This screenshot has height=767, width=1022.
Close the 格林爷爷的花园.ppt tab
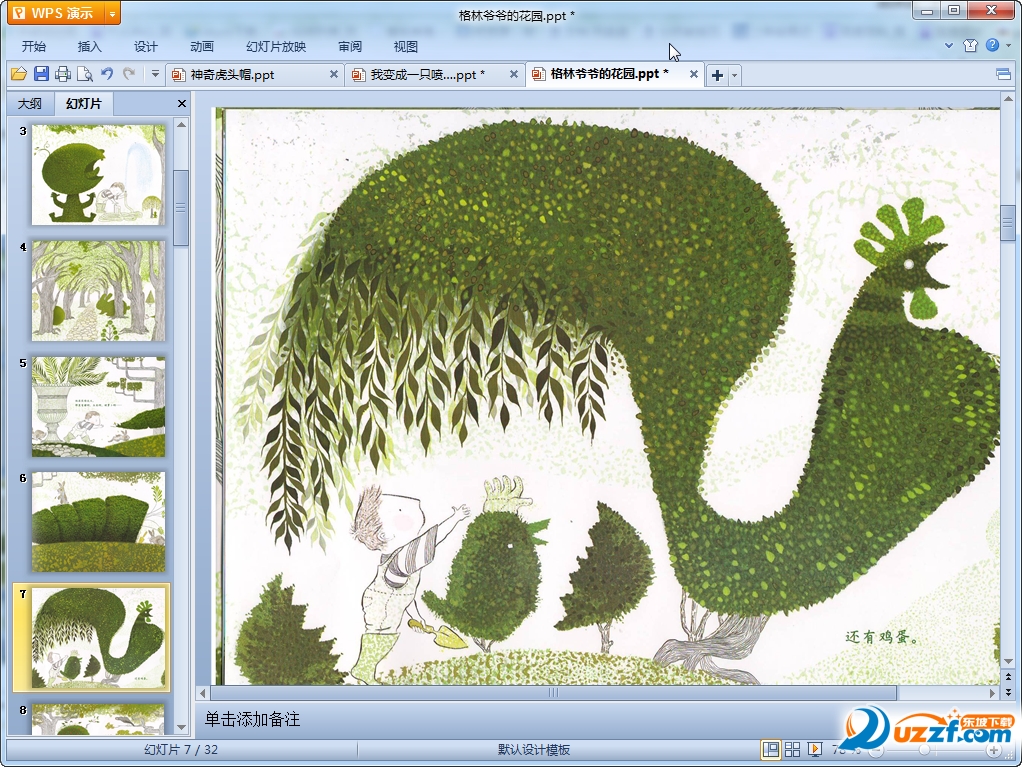(x=694, y=74)
